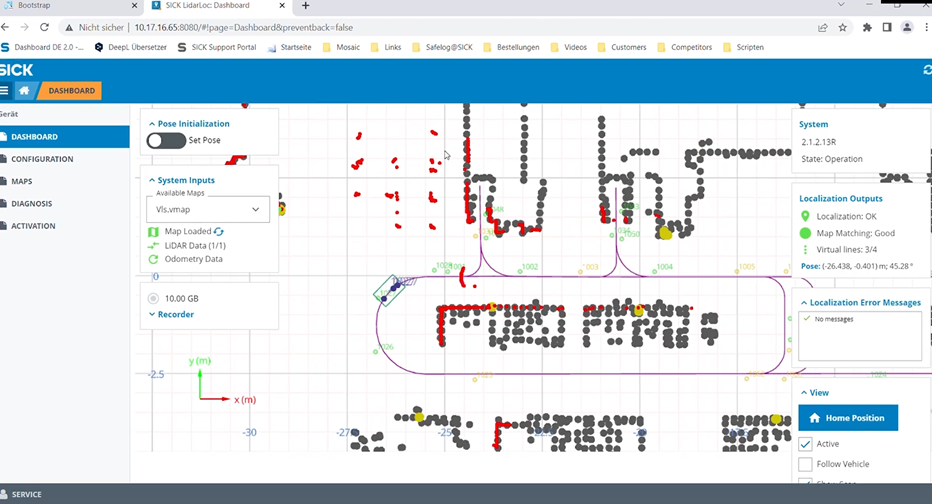Click the Map Loaded map icon
Screen dimensions: 932x504
[153, 232]
